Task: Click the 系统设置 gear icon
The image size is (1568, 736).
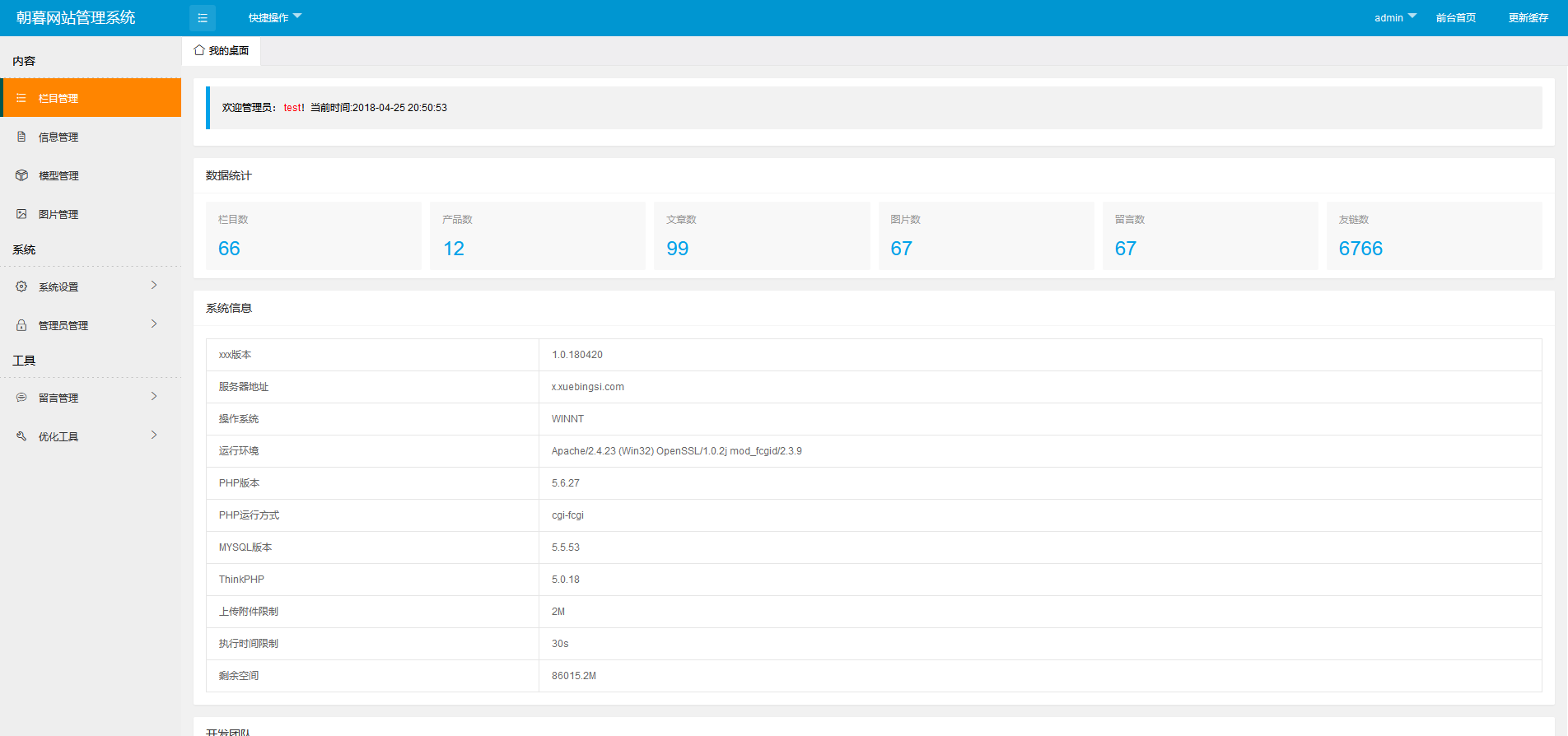Action: coord(21,286)
